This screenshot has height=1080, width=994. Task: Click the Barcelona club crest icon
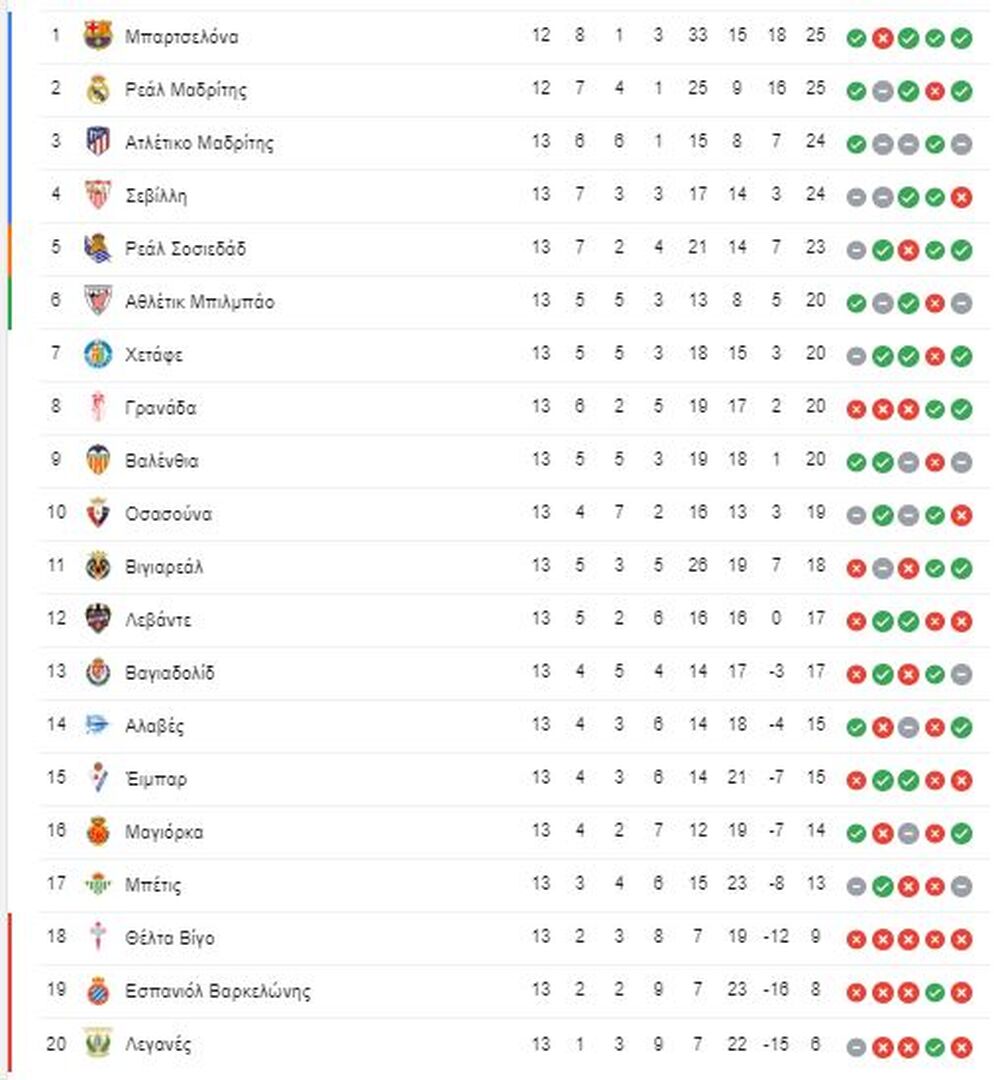(x=97, y=36)
